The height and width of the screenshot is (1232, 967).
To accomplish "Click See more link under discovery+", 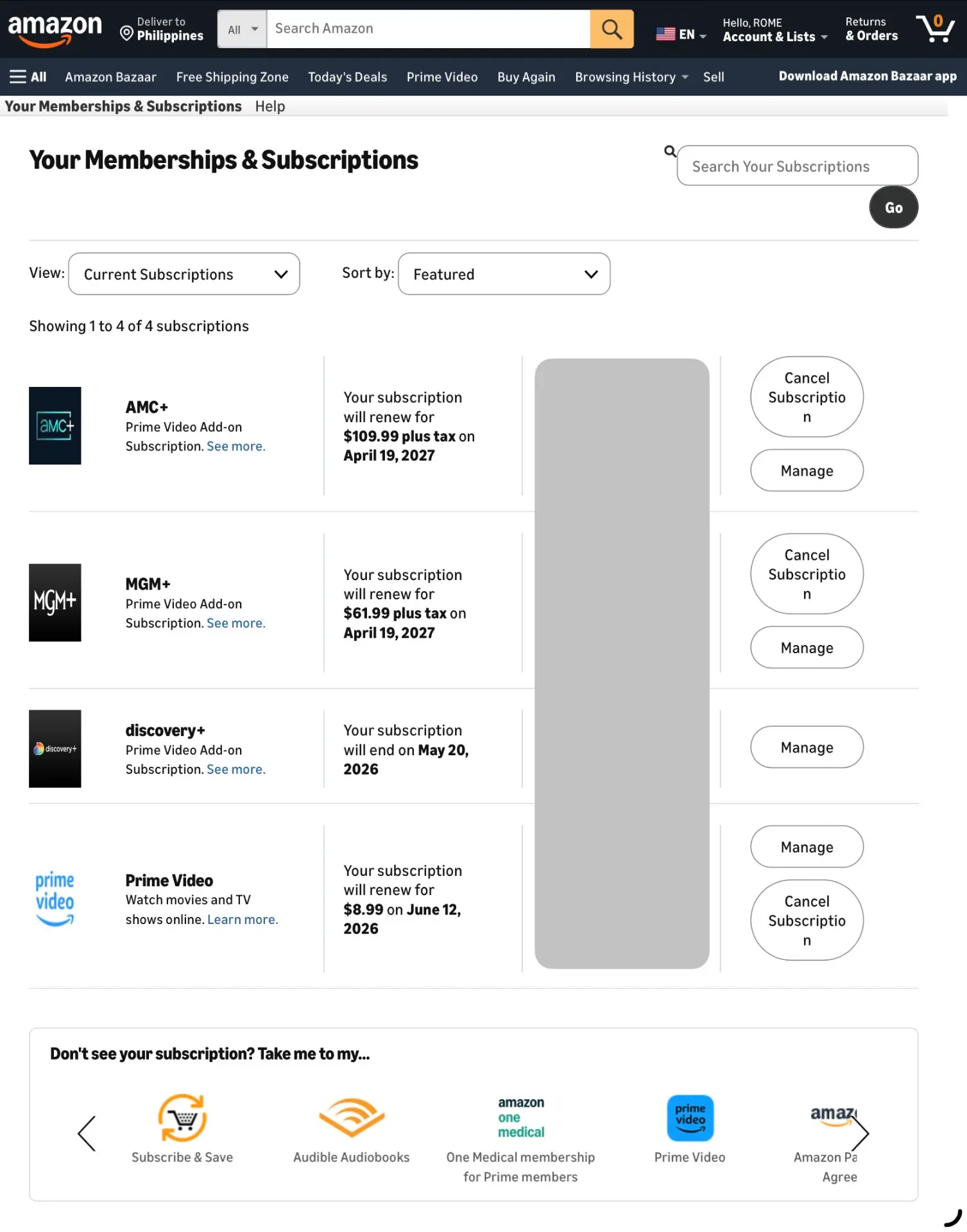I will [x=235, y=769].
